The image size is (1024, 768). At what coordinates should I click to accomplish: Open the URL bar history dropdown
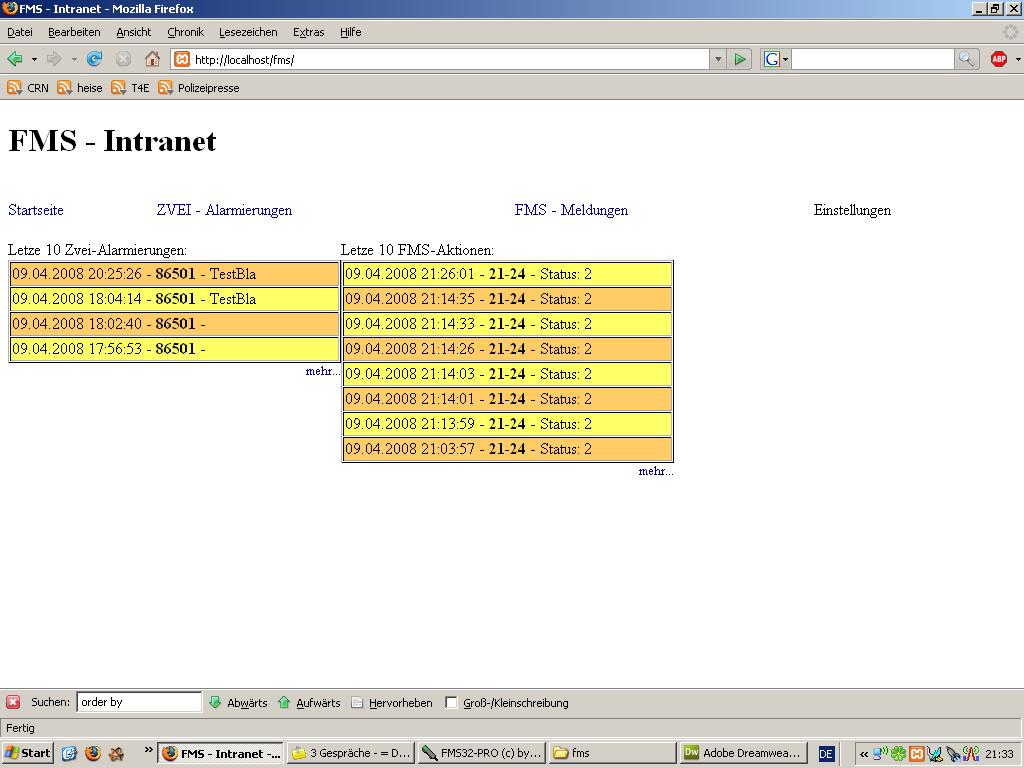coord(717,59)
